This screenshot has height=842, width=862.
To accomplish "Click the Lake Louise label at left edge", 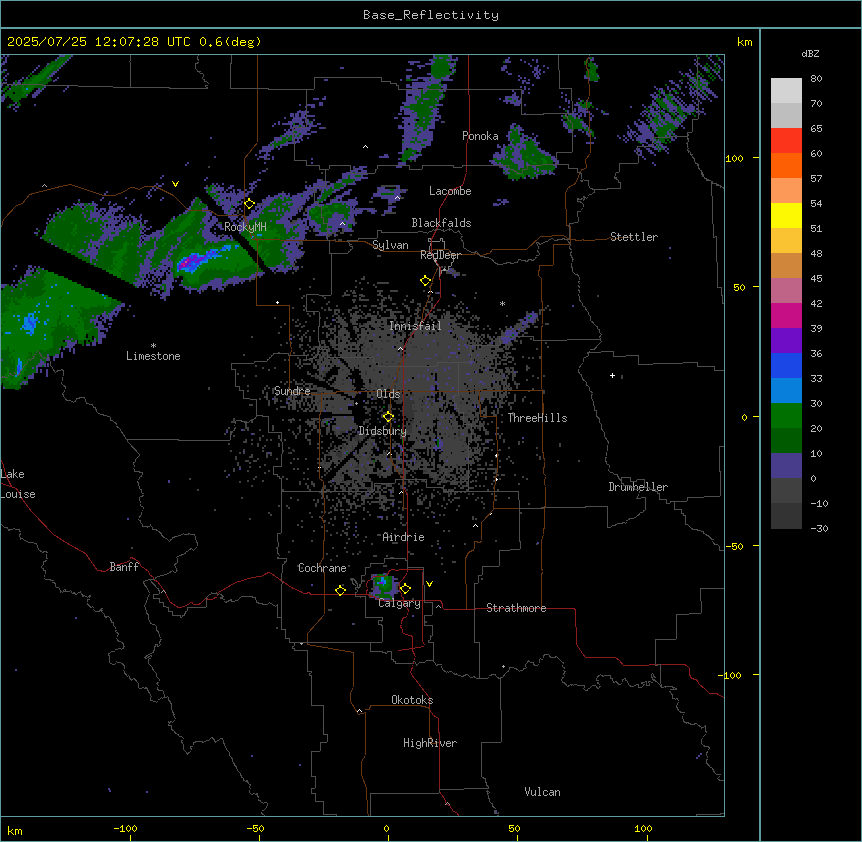I will [18, 484].
